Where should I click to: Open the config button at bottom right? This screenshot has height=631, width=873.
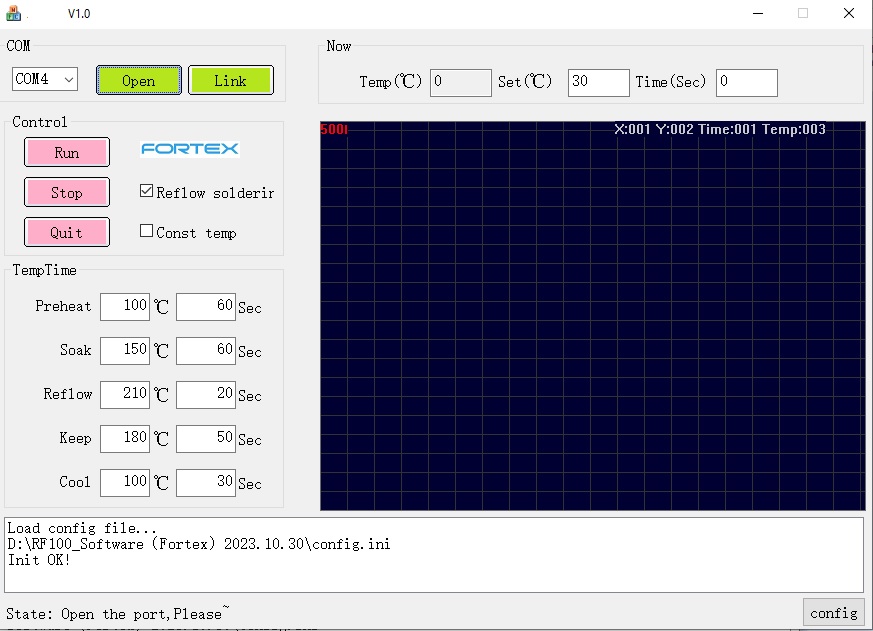833,613
